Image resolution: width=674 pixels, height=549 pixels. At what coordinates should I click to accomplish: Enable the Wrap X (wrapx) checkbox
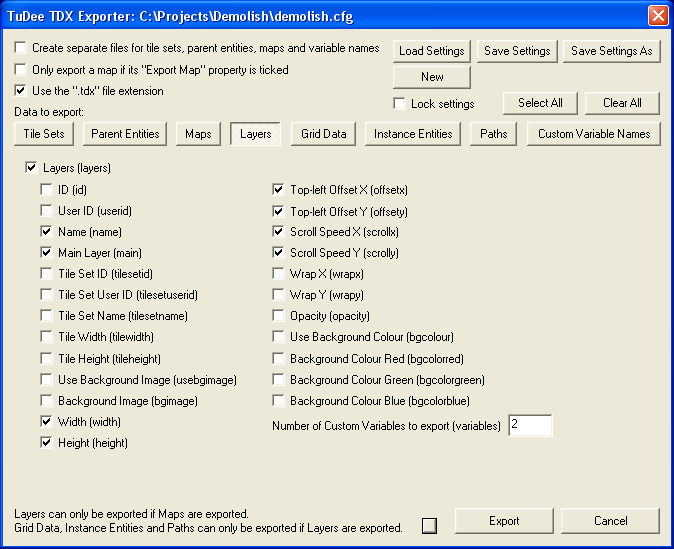click(x=278, y=273)
